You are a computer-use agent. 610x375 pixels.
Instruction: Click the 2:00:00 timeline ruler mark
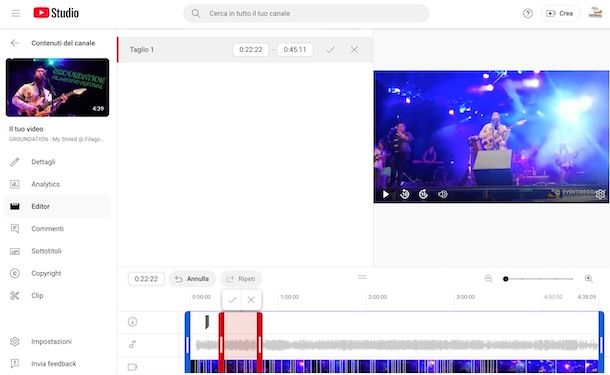(377, 297)
